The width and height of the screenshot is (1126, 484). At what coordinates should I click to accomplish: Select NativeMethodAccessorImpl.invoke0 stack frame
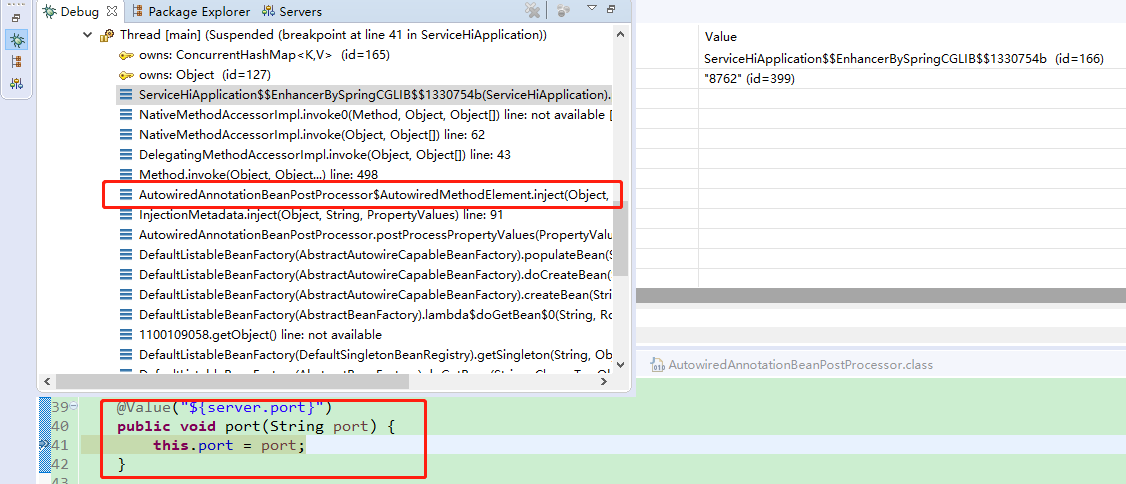coord(376,115)
